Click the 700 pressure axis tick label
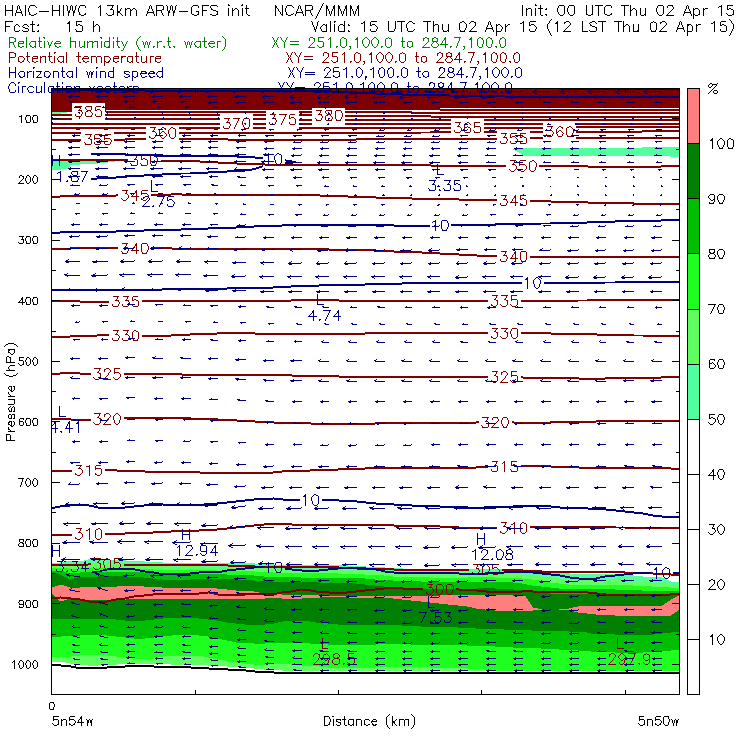This screenshot has width=740, height=740. [28, 482]
